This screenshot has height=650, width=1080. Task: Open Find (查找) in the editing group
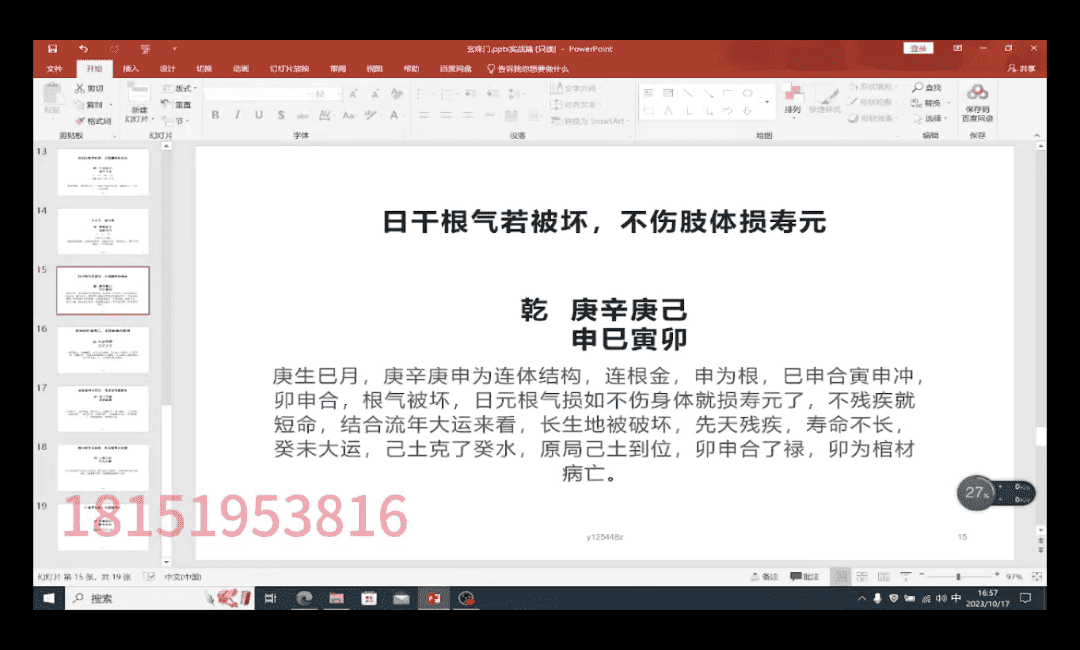[x=927, y=88]
